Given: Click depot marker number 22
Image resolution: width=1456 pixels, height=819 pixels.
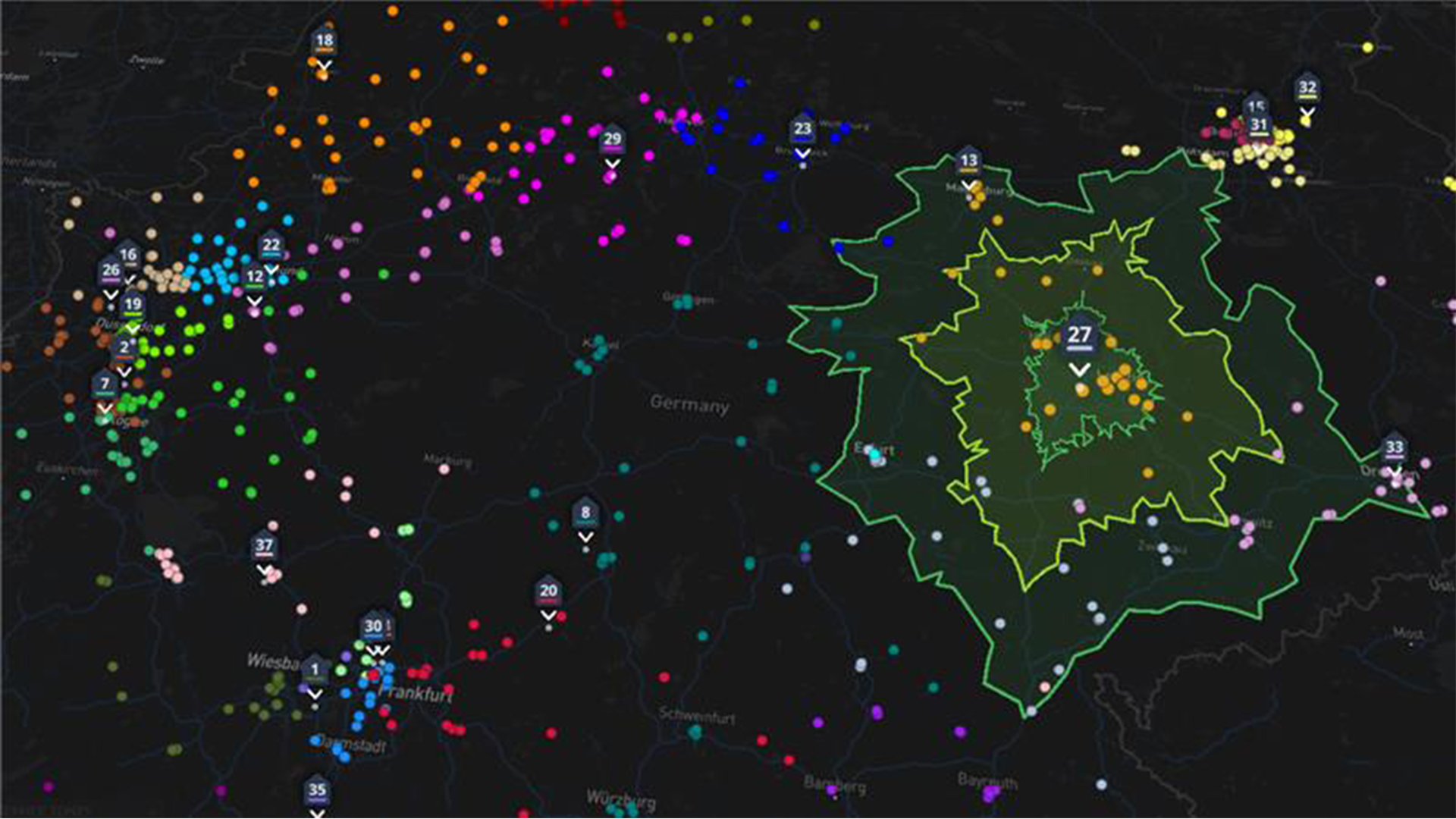Looking at the screenshot, I should [x=271, y=246].
